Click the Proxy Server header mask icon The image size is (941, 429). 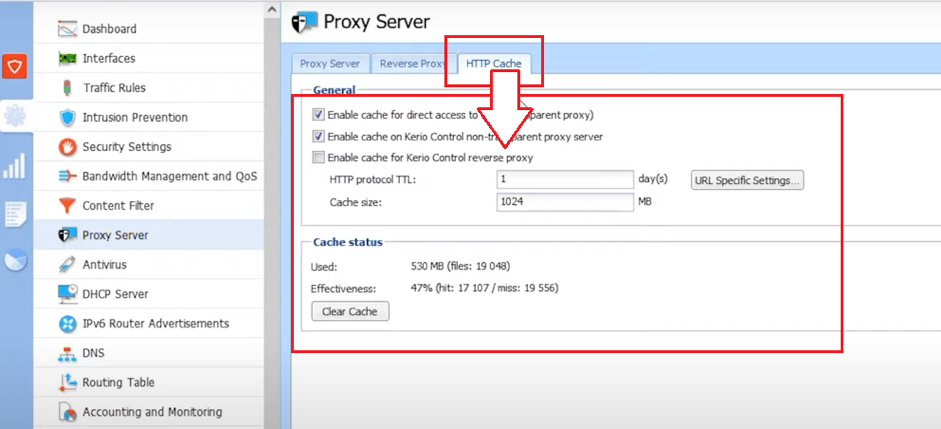(x=304, y=22)
